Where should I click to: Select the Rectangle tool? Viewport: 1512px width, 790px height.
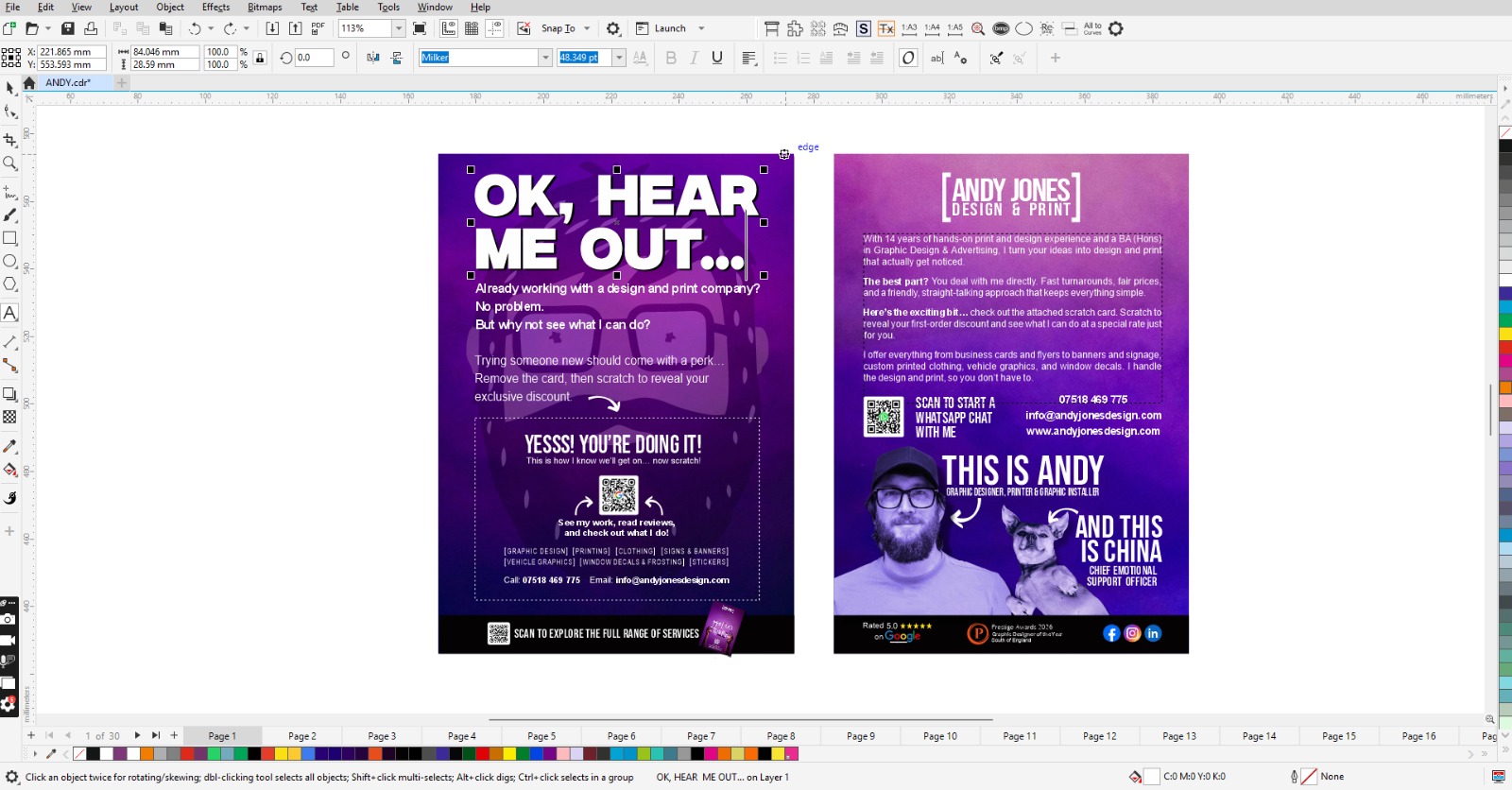[10, 238]
